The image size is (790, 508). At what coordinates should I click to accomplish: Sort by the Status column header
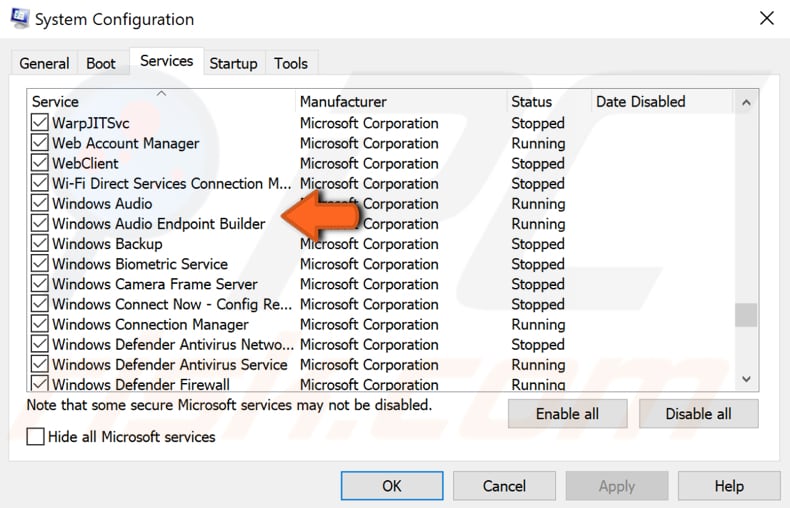[549, 101]
